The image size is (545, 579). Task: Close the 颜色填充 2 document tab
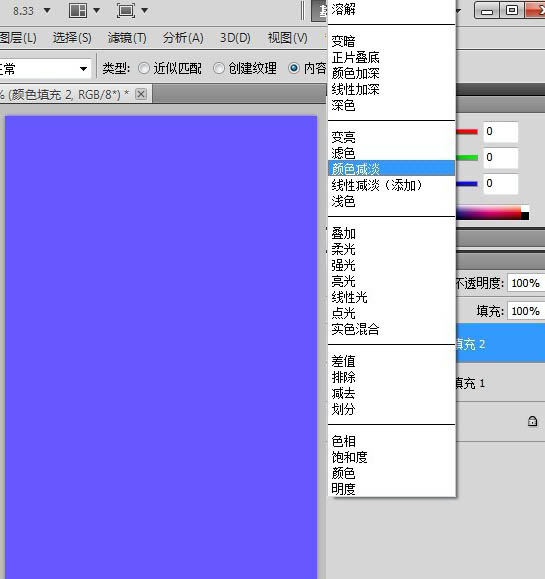141,94
